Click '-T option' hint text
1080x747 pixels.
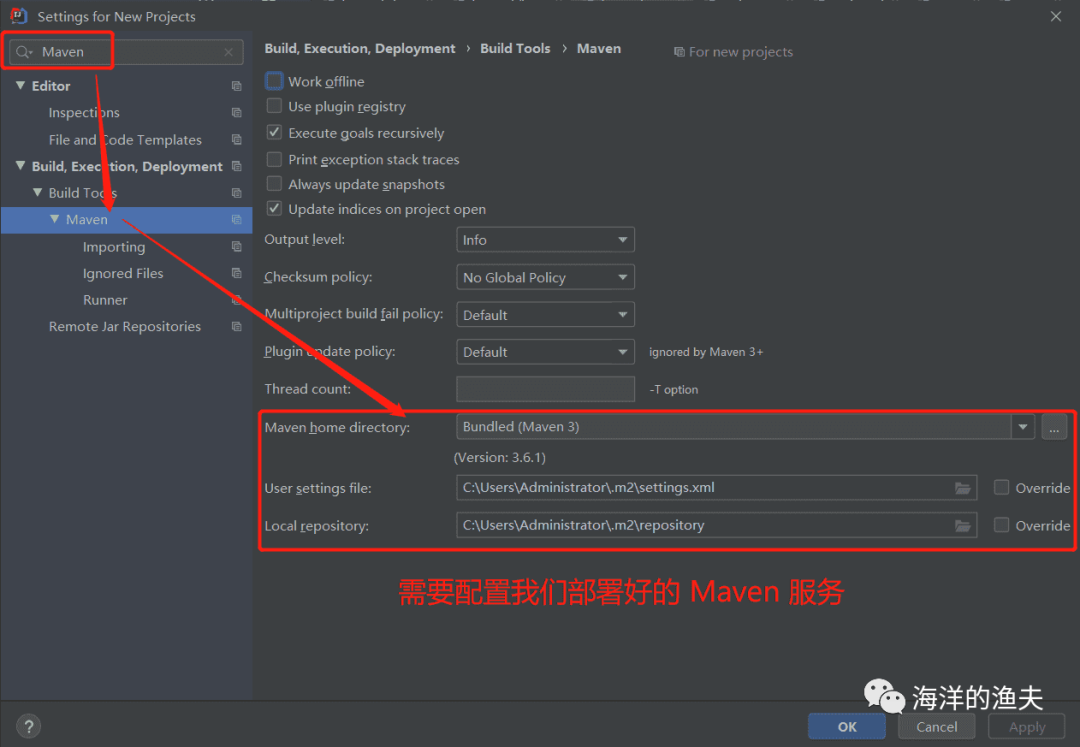click(x=674, y=390)
